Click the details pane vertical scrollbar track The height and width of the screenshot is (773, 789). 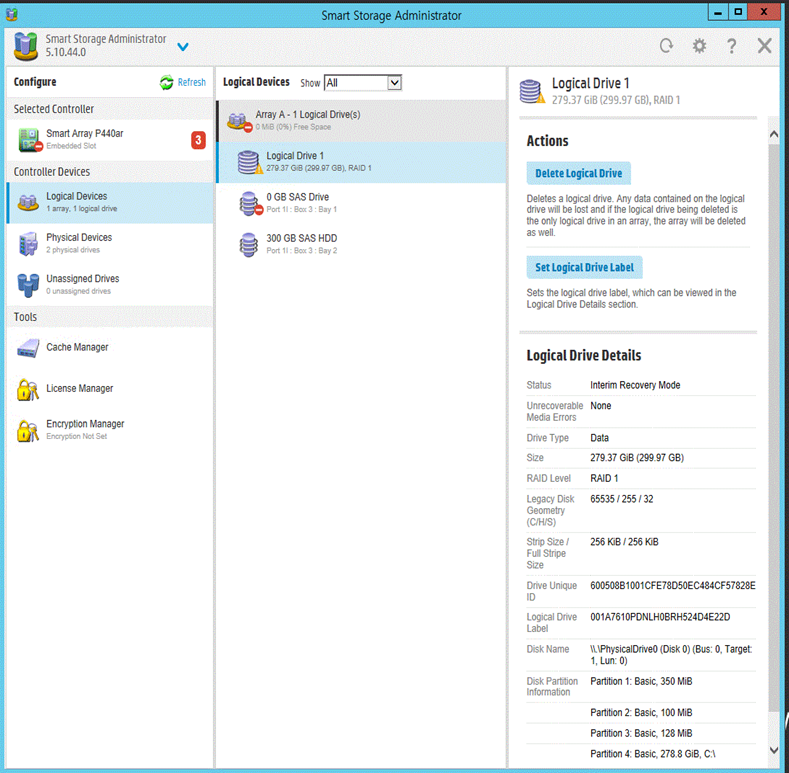coord(774,443)
